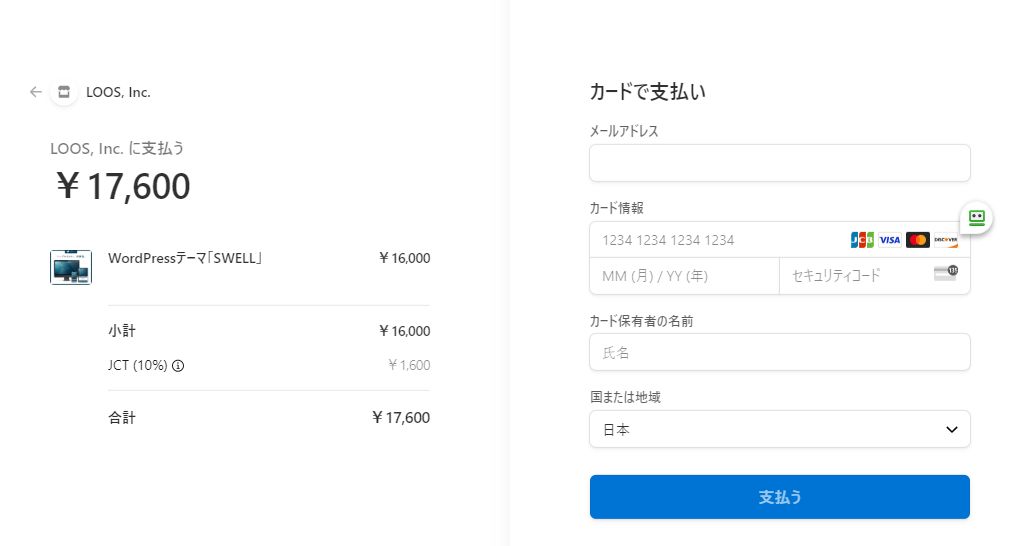Screen dimensions: 1023x546
Task: Click the 氏名 cardholder name field
Action: [x=780, y=352]
